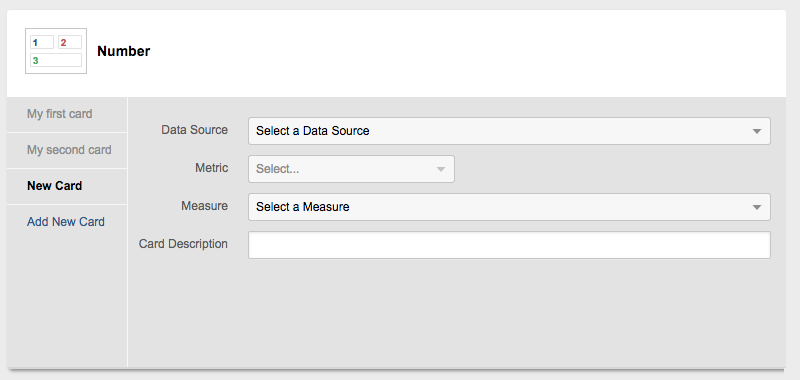Focus the Card Description text field
This screenshot has height=380, width=800.
509,245
